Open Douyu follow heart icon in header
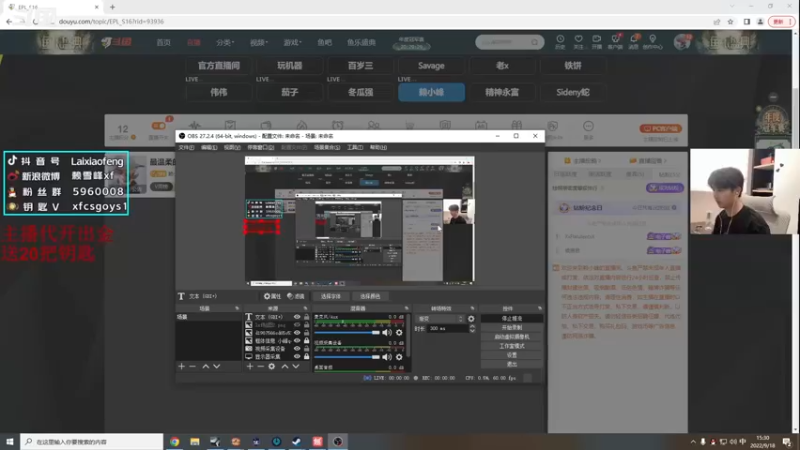 point(578,41)
